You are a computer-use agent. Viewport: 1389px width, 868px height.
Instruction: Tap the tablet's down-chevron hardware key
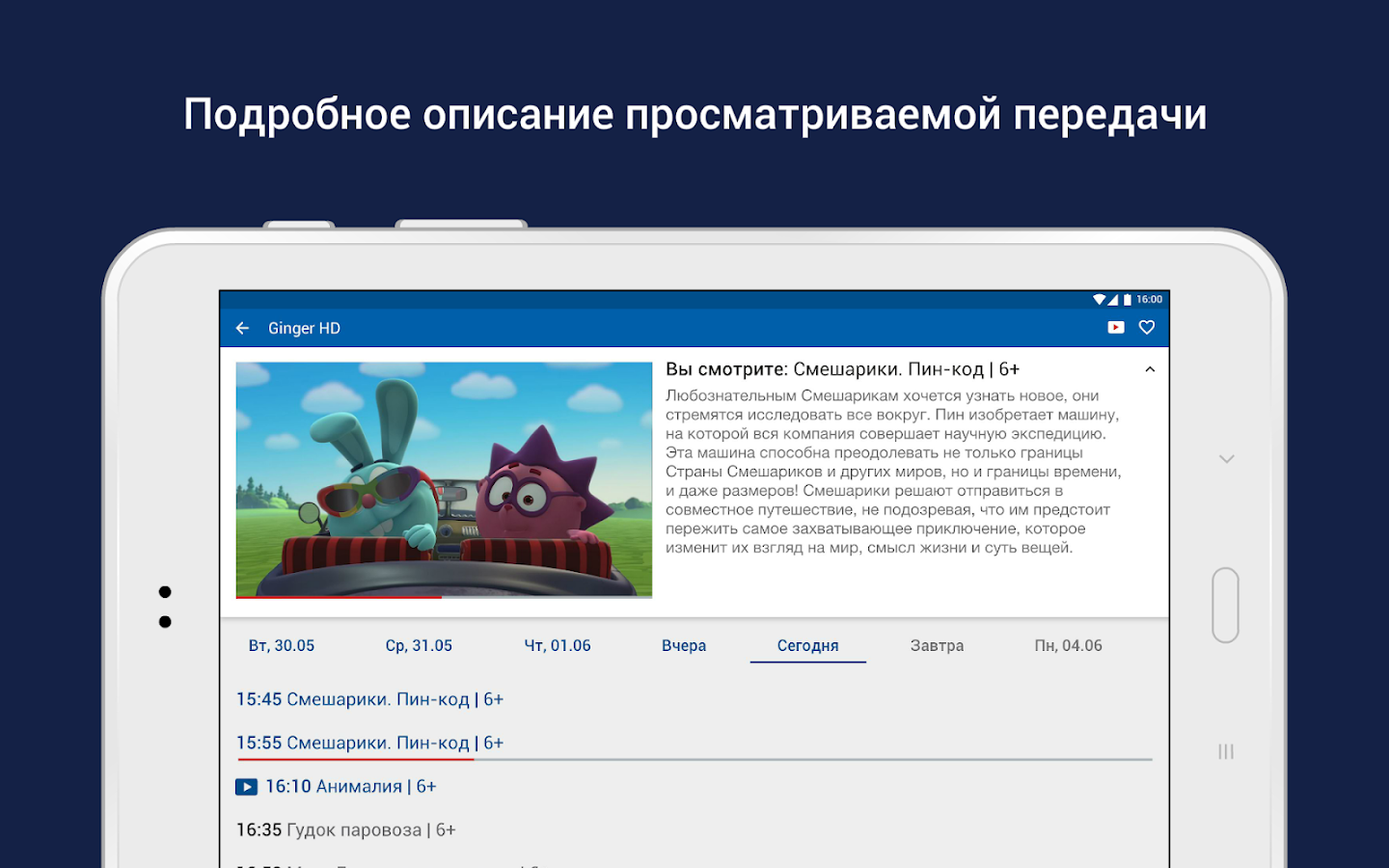coord(1227,459)
